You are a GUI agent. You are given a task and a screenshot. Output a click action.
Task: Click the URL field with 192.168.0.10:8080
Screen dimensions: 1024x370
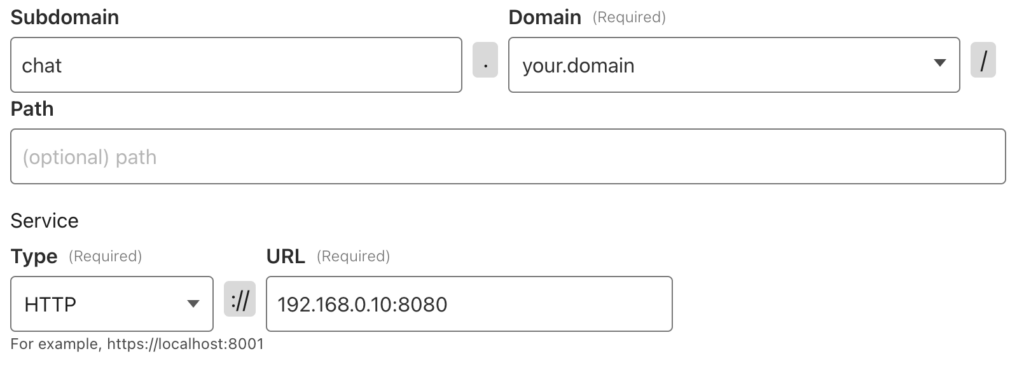pyautogui.click(x=469, y=303)
